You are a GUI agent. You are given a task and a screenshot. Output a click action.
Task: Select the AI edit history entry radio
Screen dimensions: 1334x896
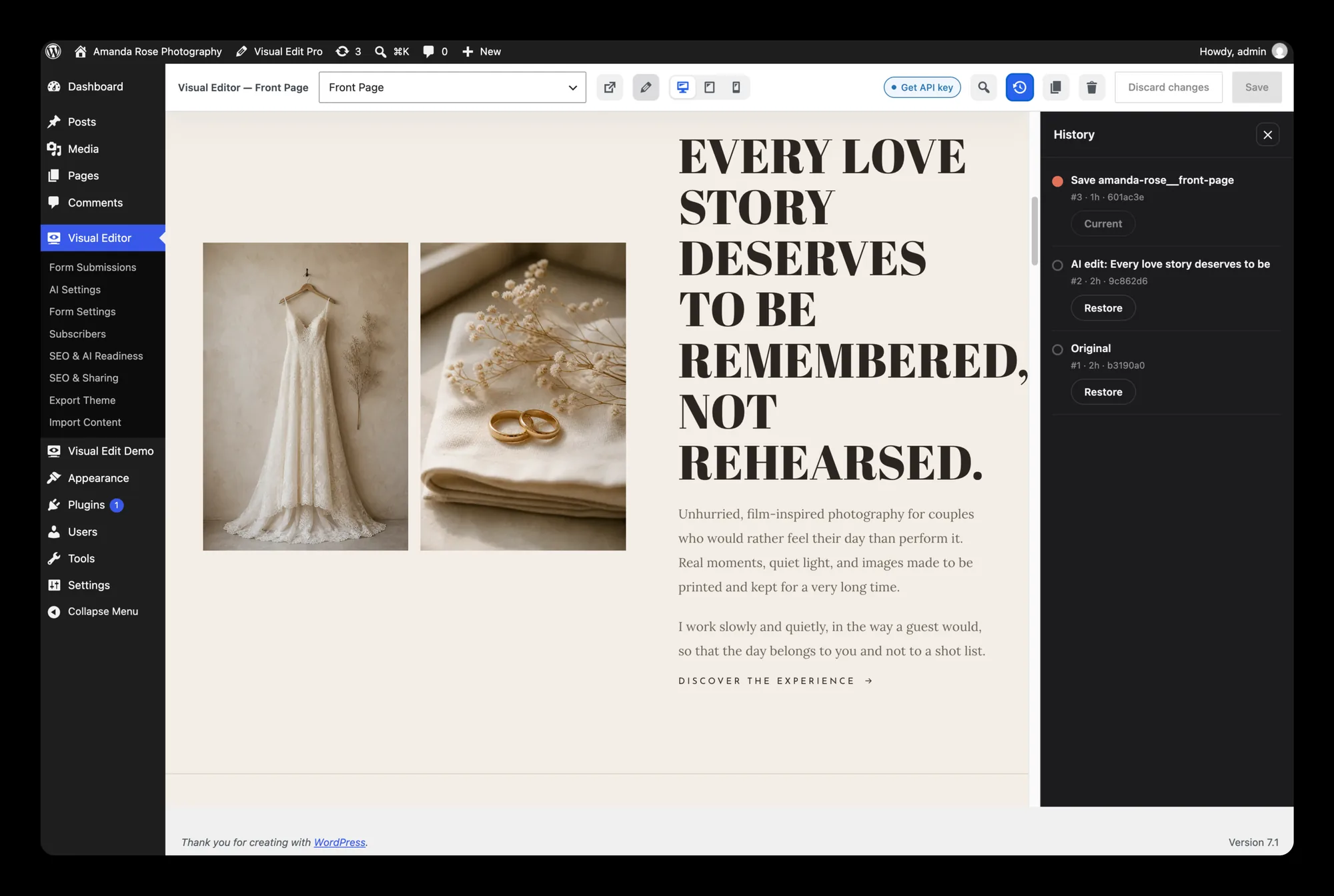point(1057,265)
